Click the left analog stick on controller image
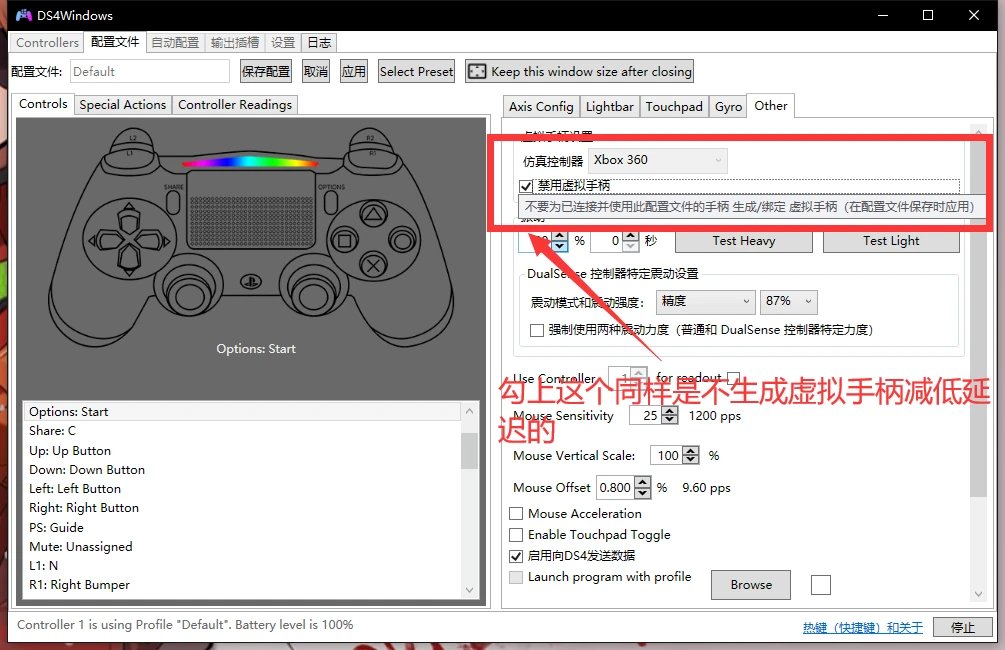 point(188,296)
